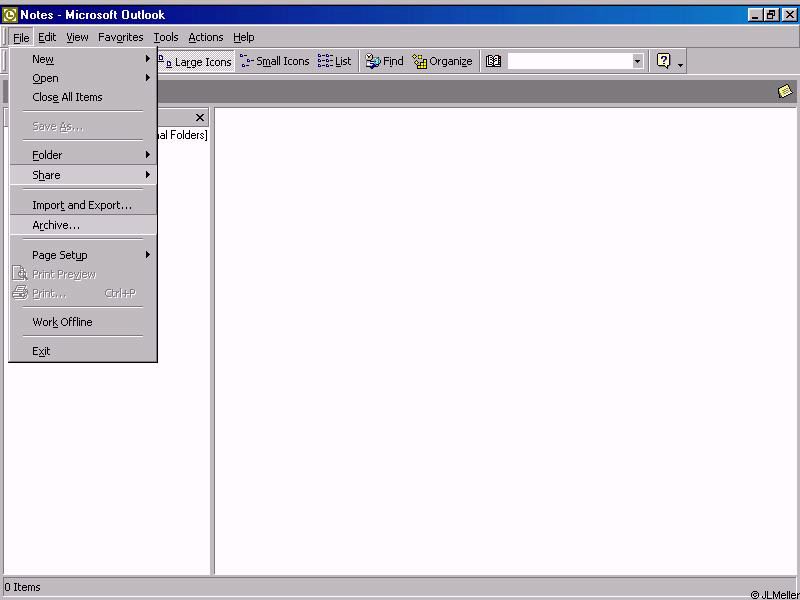Choose Import and Export from File menu
The width and height of the screenshot is (800, 600).
(x=82, y=205)
